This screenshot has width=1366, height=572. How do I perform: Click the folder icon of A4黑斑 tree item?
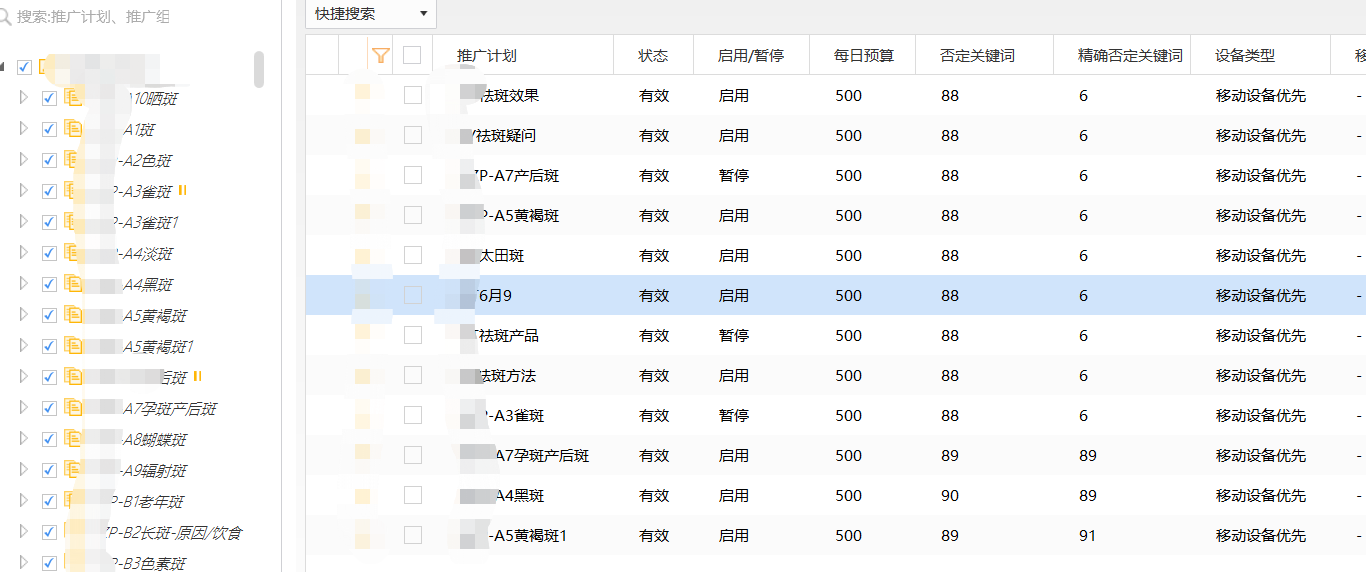[73, 283]
